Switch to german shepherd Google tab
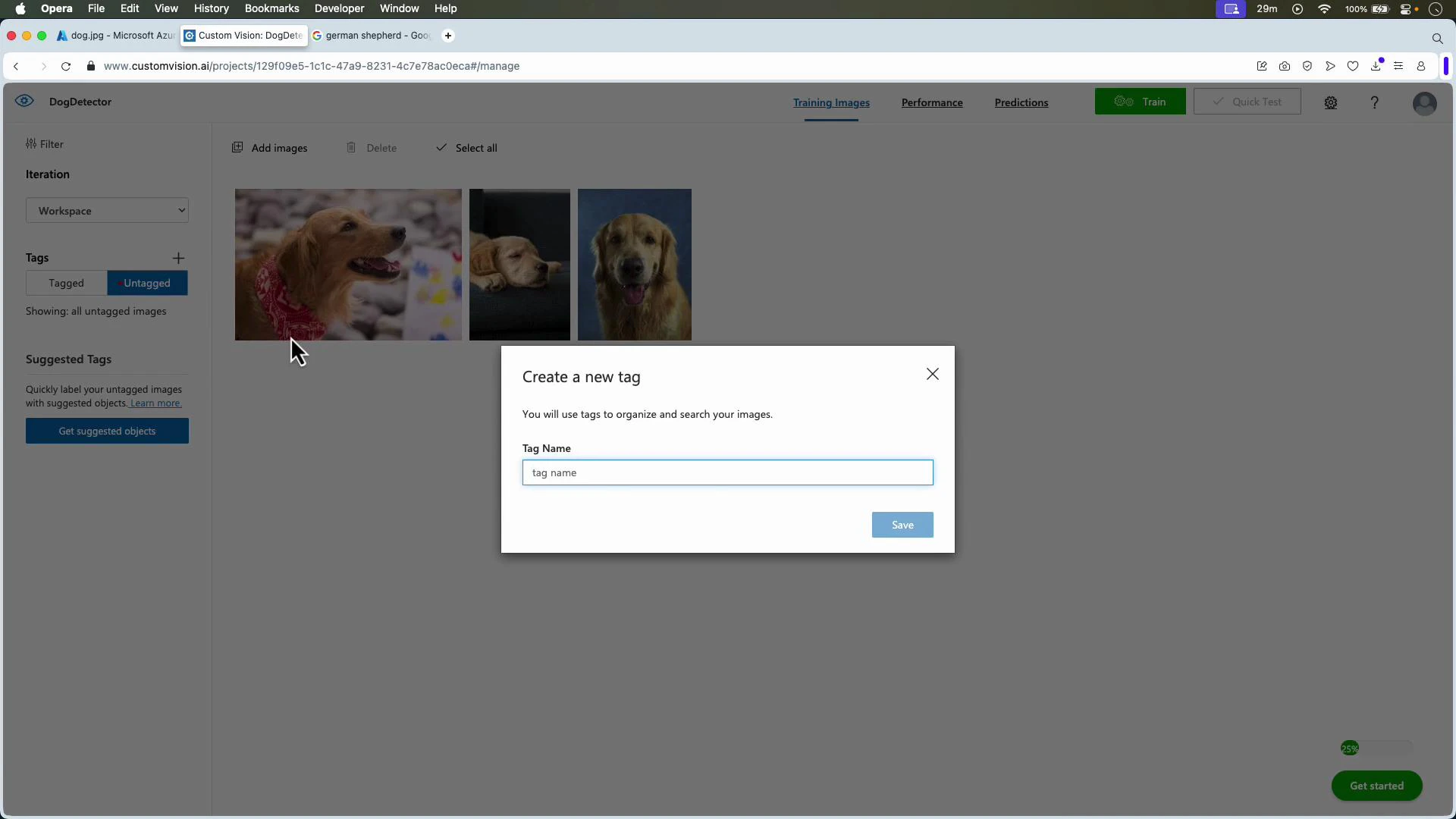The image size is (1456, 819). pos(372,36)
